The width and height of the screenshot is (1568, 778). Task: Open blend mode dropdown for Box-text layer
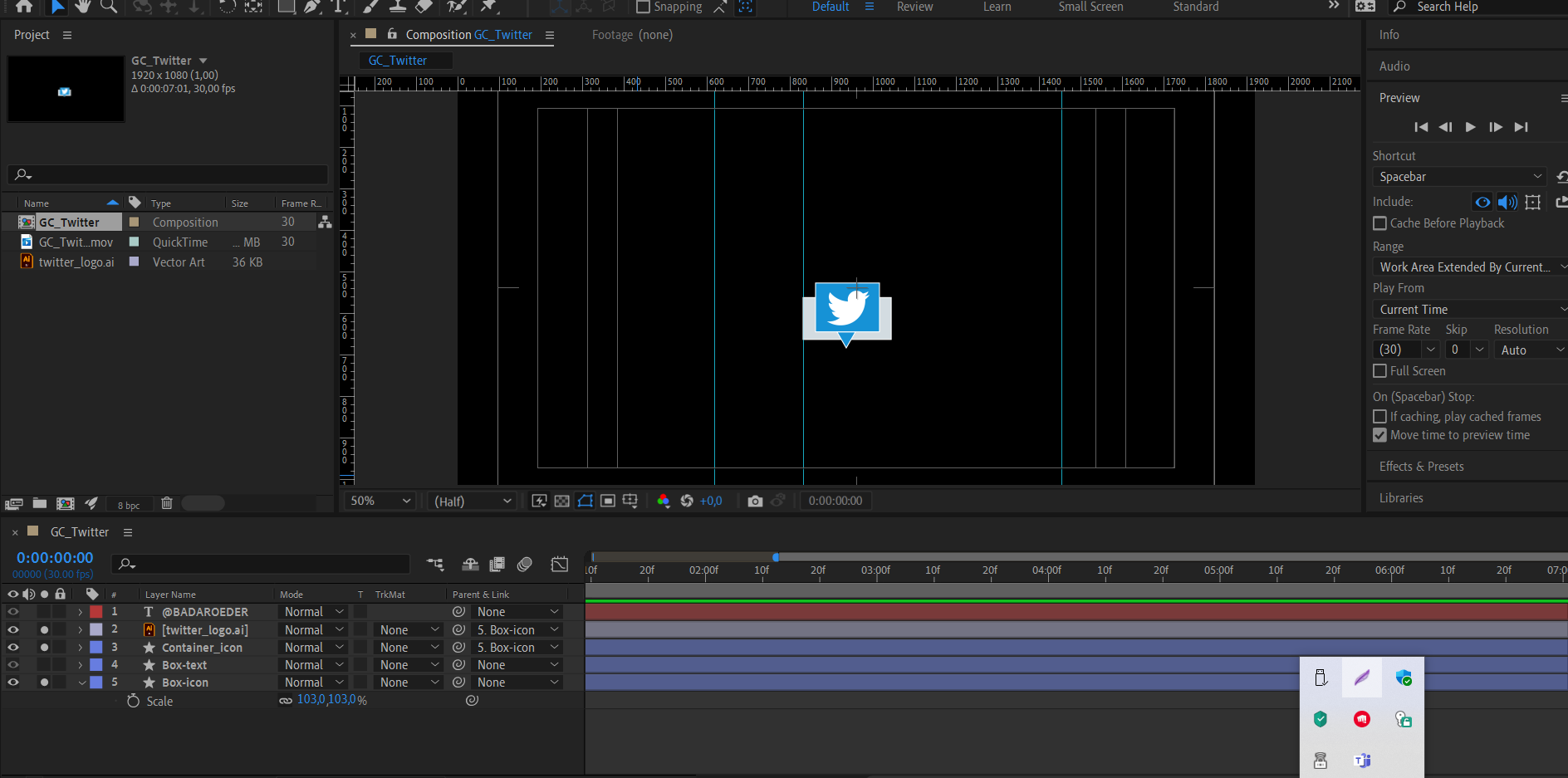coord(313,665)
